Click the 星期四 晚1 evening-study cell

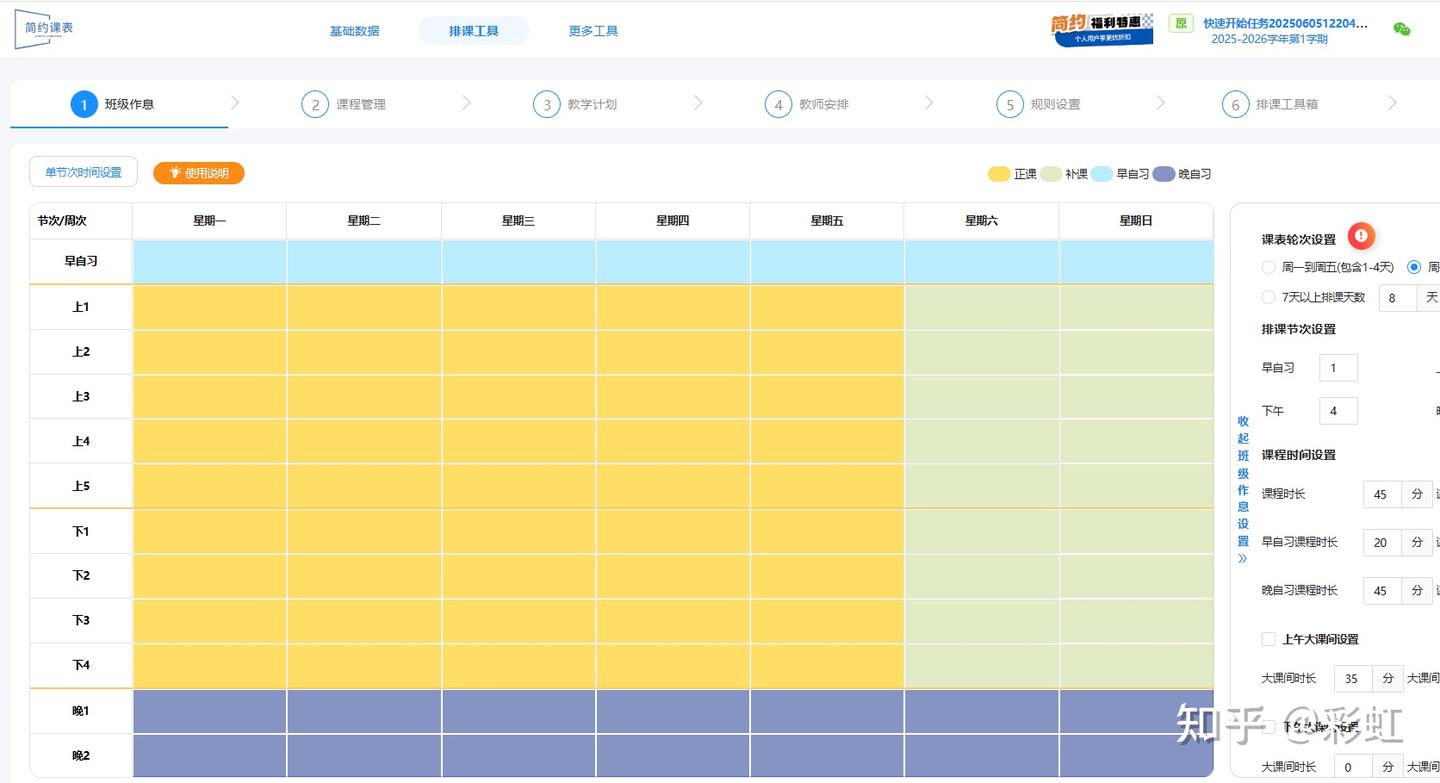[673, 711]
